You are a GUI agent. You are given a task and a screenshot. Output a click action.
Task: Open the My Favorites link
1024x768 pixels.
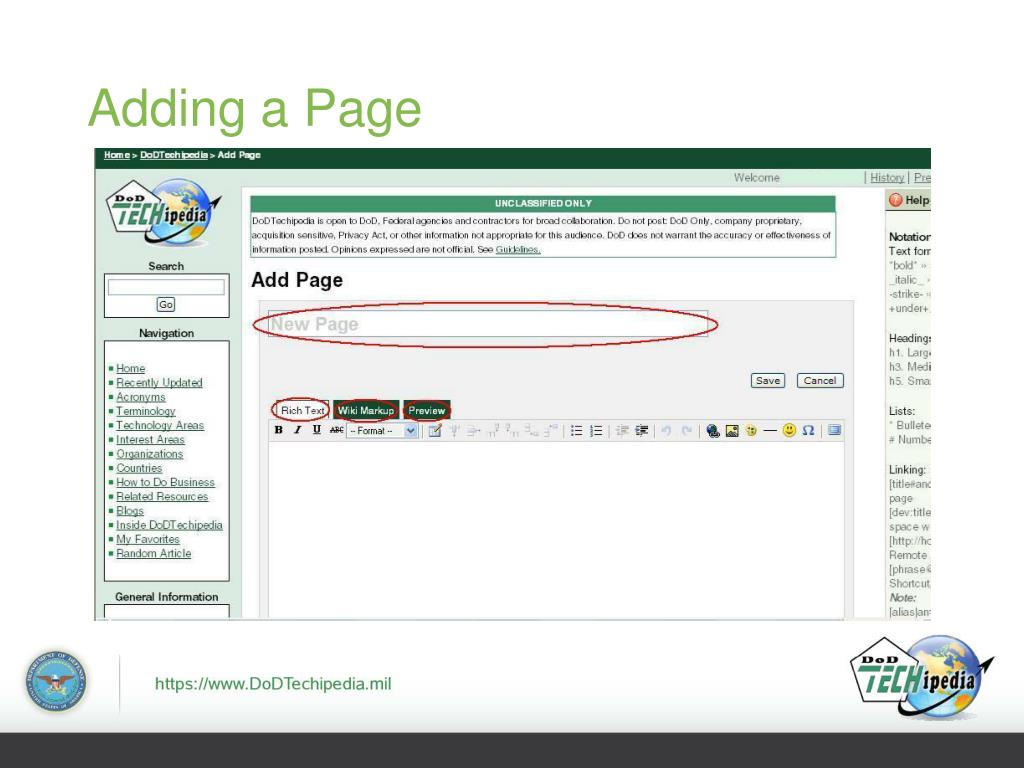click(x=148, y=539)
